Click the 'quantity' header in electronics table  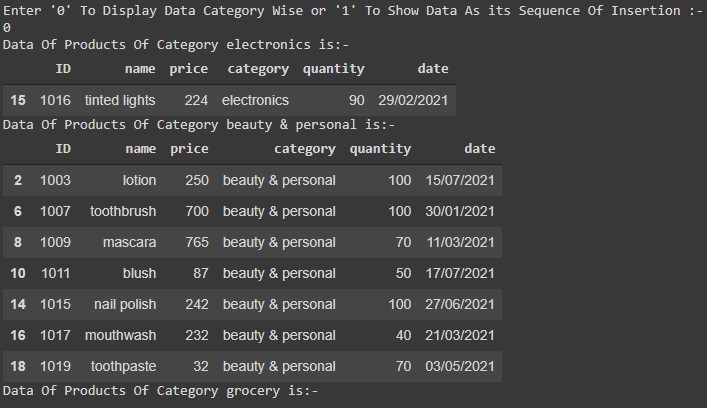click(334, 69)
